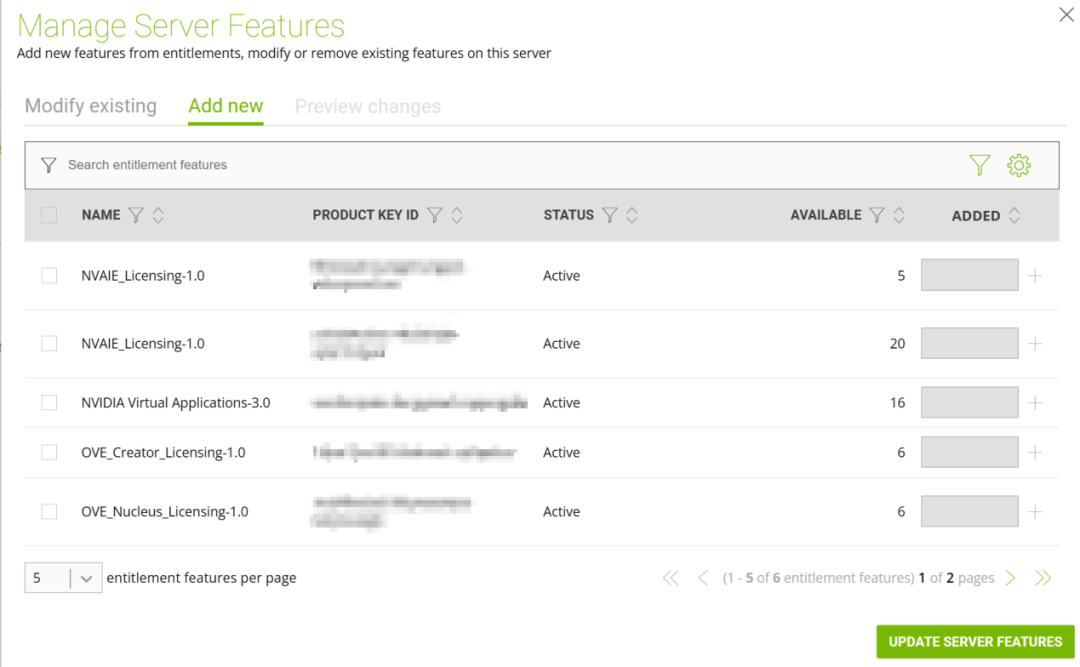Viewport: 1080px width, 667px height.
Task: Click the OVE_Creator_Licensing-1.0 name
Action: pos(163,453)
